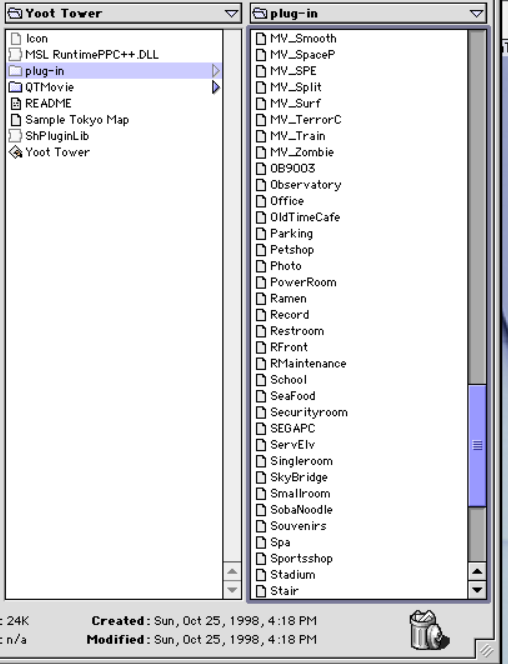Click the Observatory file icon
Image resolution: width=508 pixels, height=664 pixels.
(x=261, y=185)
